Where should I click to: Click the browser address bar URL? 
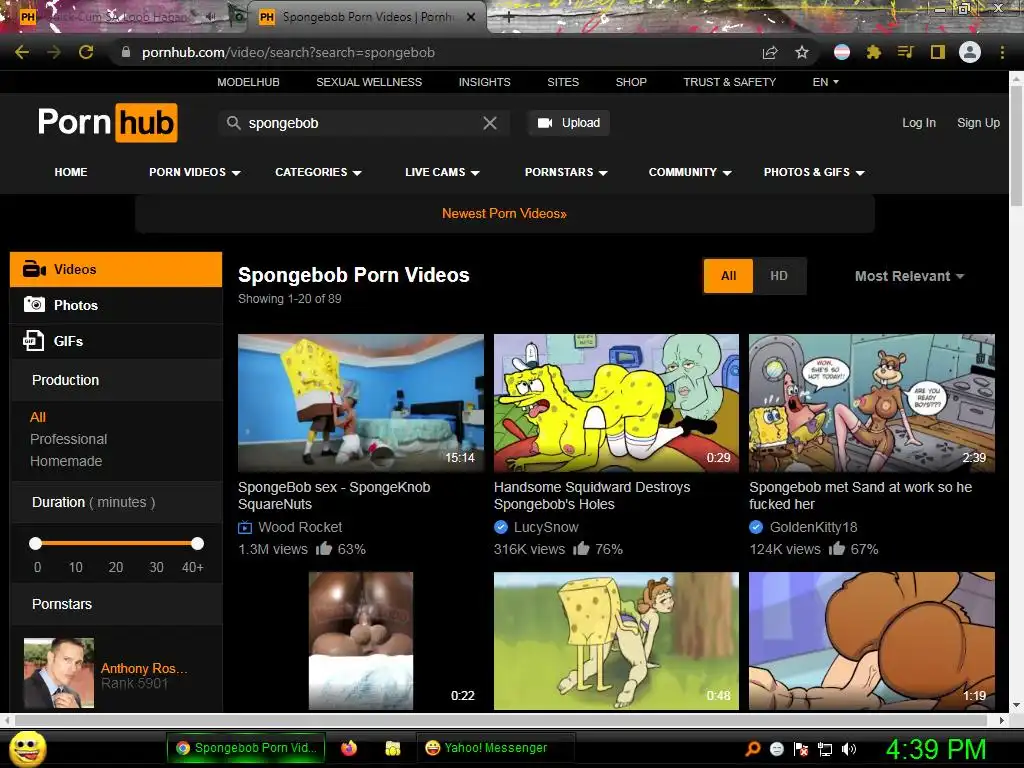point(288,53)
